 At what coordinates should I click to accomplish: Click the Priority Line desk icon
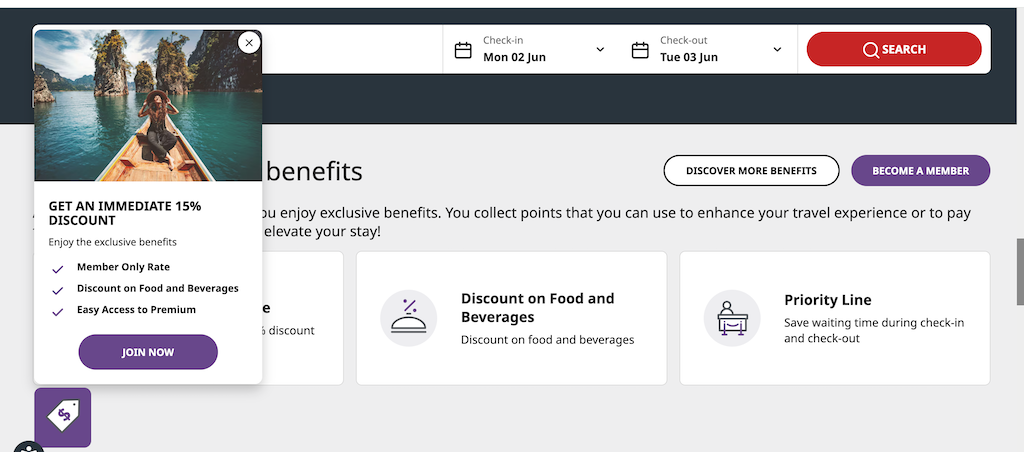pos(732,318)
